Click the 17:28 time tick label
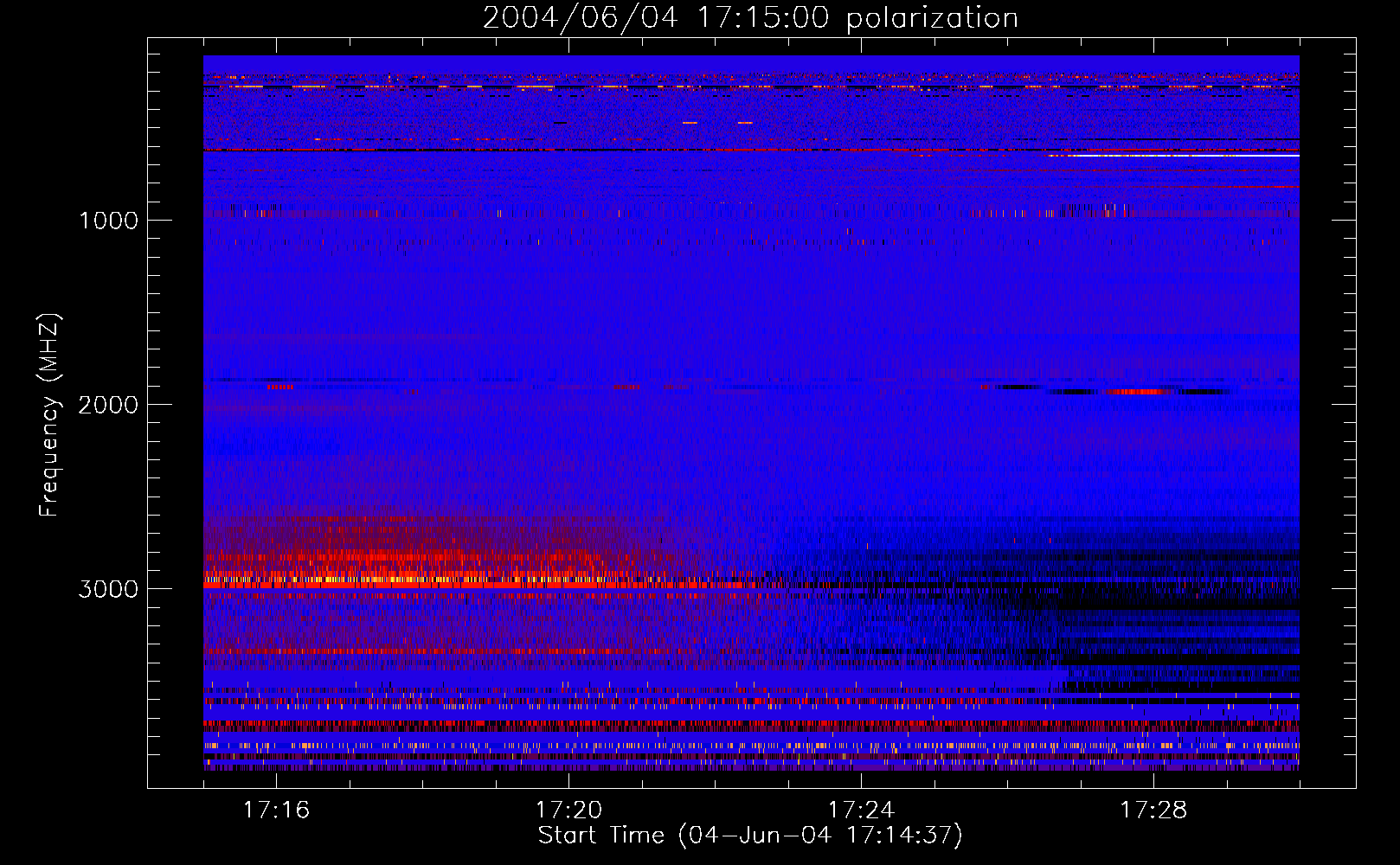The image size is (1400, 865). pos(1153,810)
